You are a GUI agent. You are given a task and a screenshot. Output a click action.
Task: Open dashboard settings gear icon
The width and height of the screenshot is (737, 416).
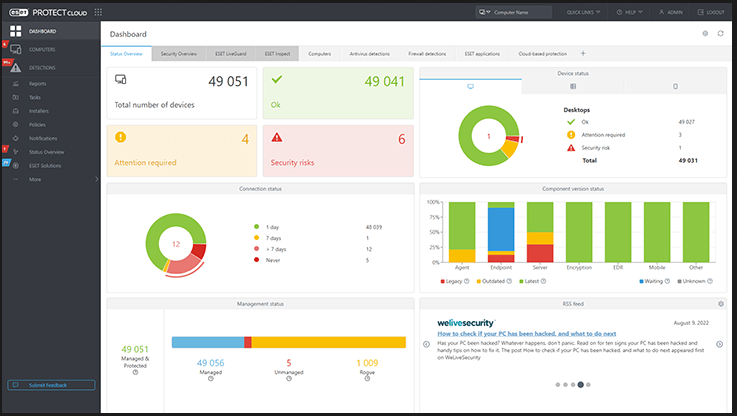705,33
